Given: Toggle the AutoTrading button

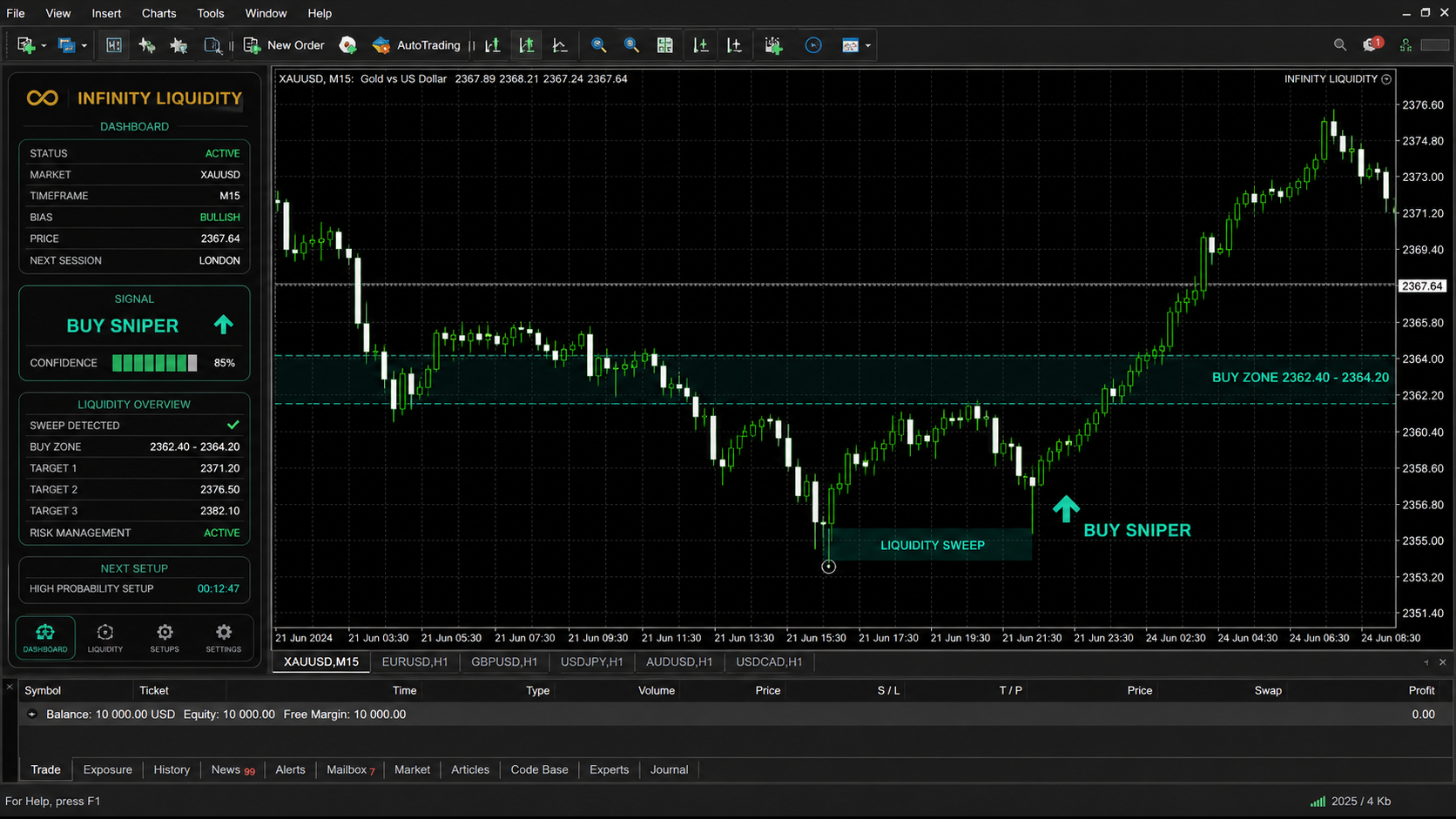Looking at the screenshot, I should pos(416,45).
